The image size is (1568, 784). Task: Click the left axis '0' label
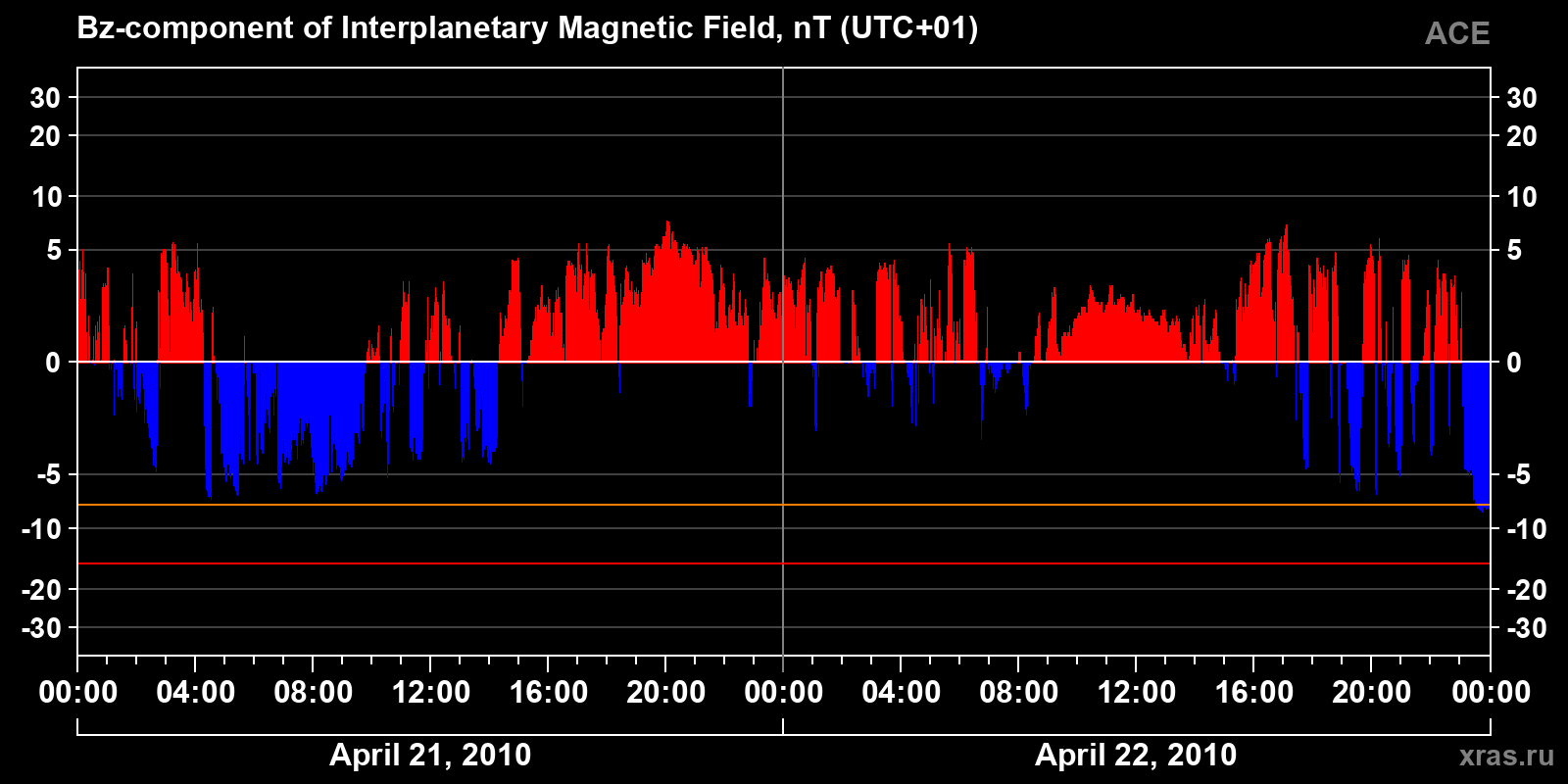[54, 363]
